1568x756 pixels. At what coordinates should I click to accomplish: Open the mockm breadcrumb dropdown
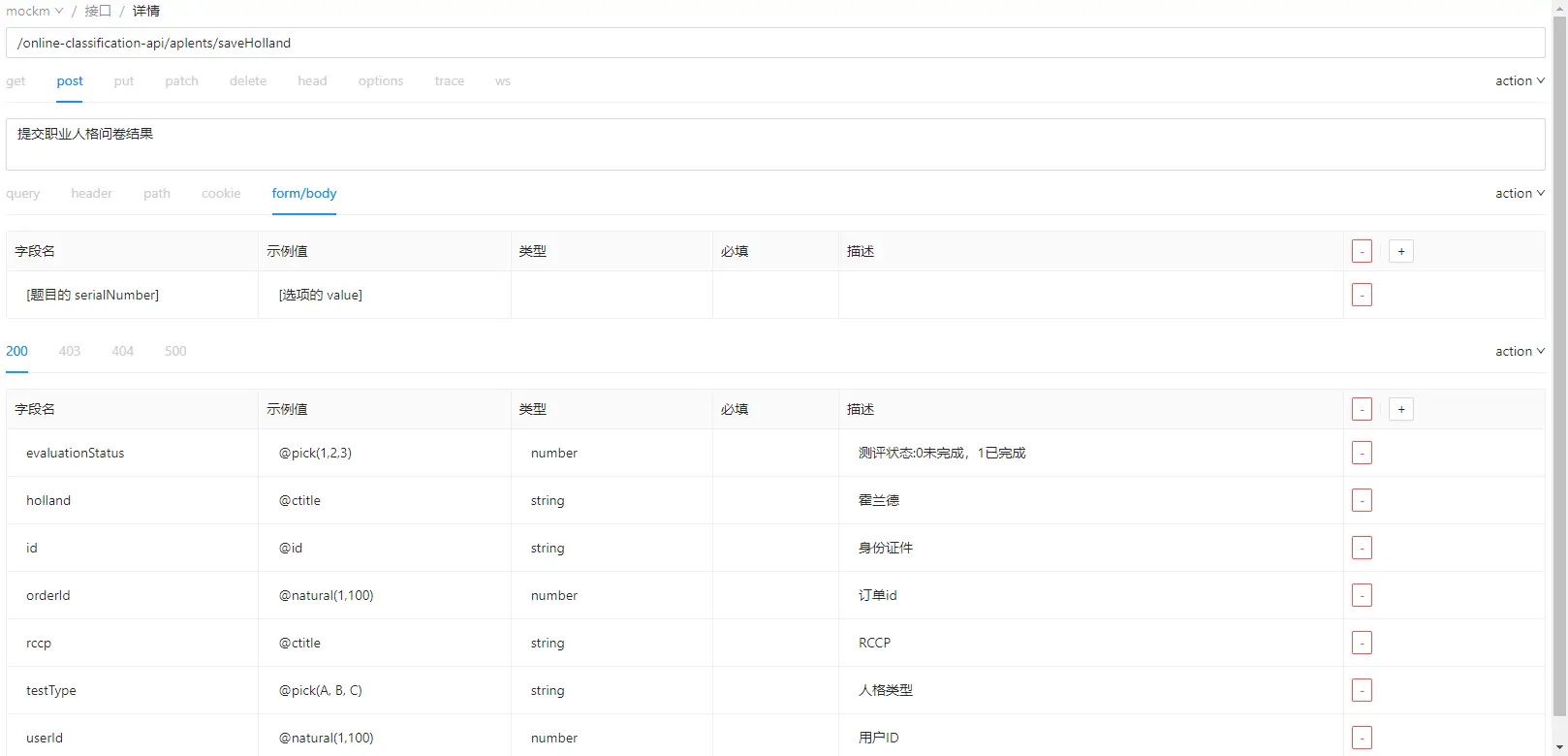point(34,11)
